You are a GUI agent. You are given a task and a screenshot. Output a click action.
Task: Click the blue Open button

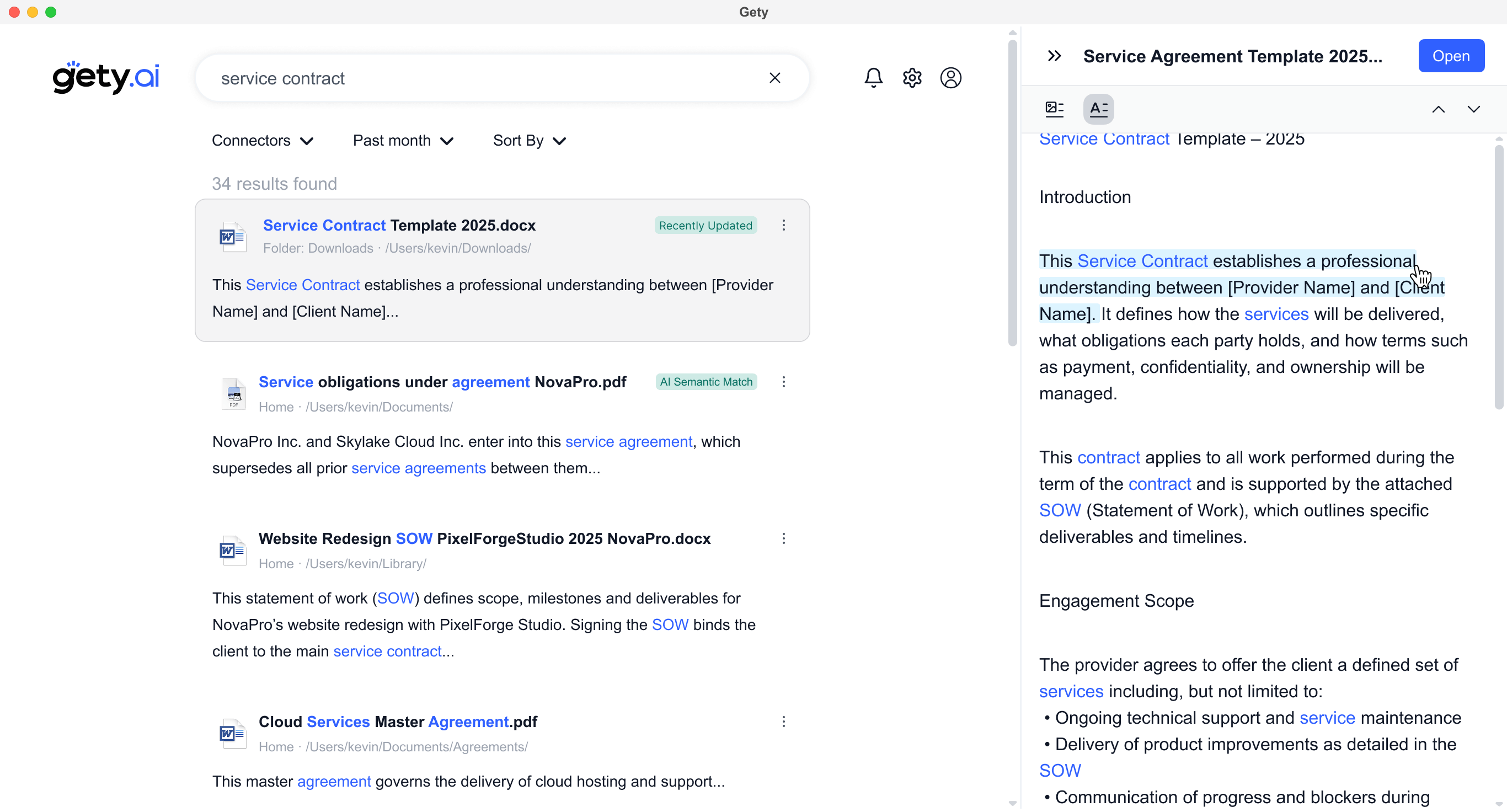(1450, 56)
